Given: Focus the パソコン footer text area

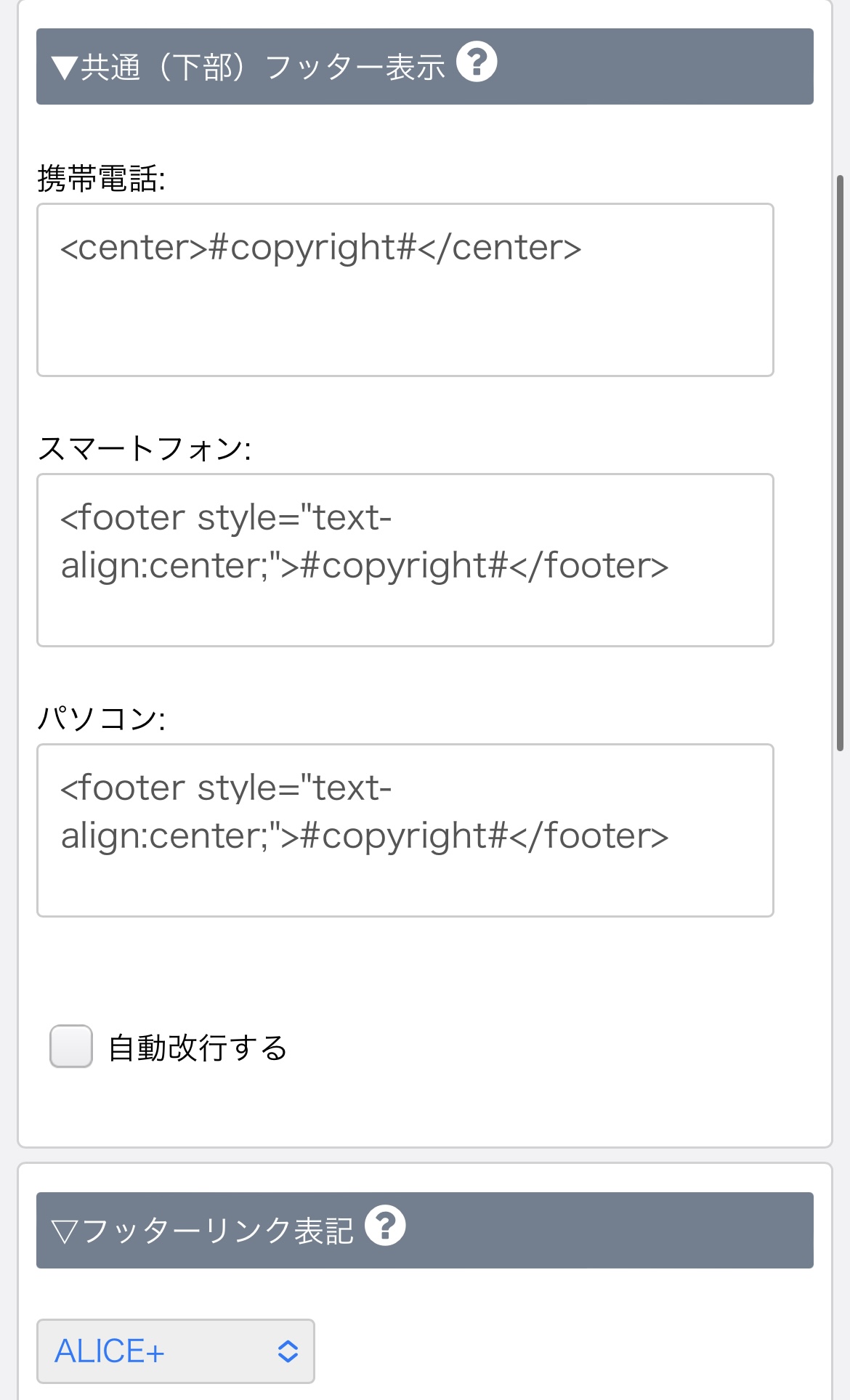Looking at the screenshot, I should point(405,883).
